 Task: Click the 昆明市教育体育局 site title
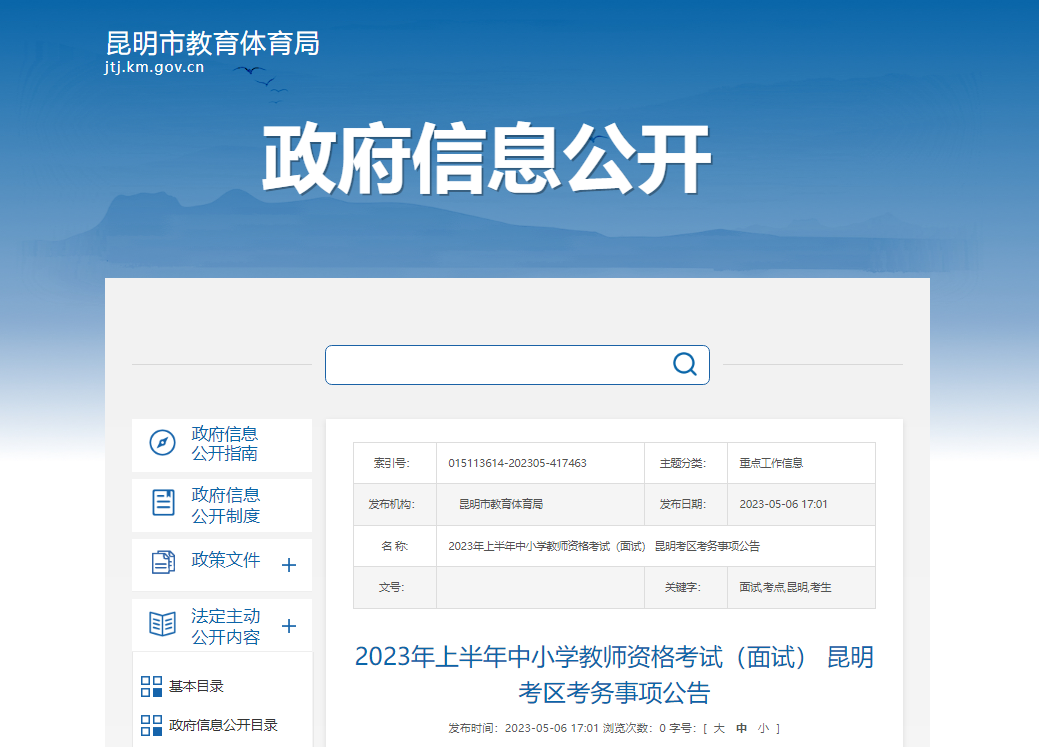[x=212, y=43]
